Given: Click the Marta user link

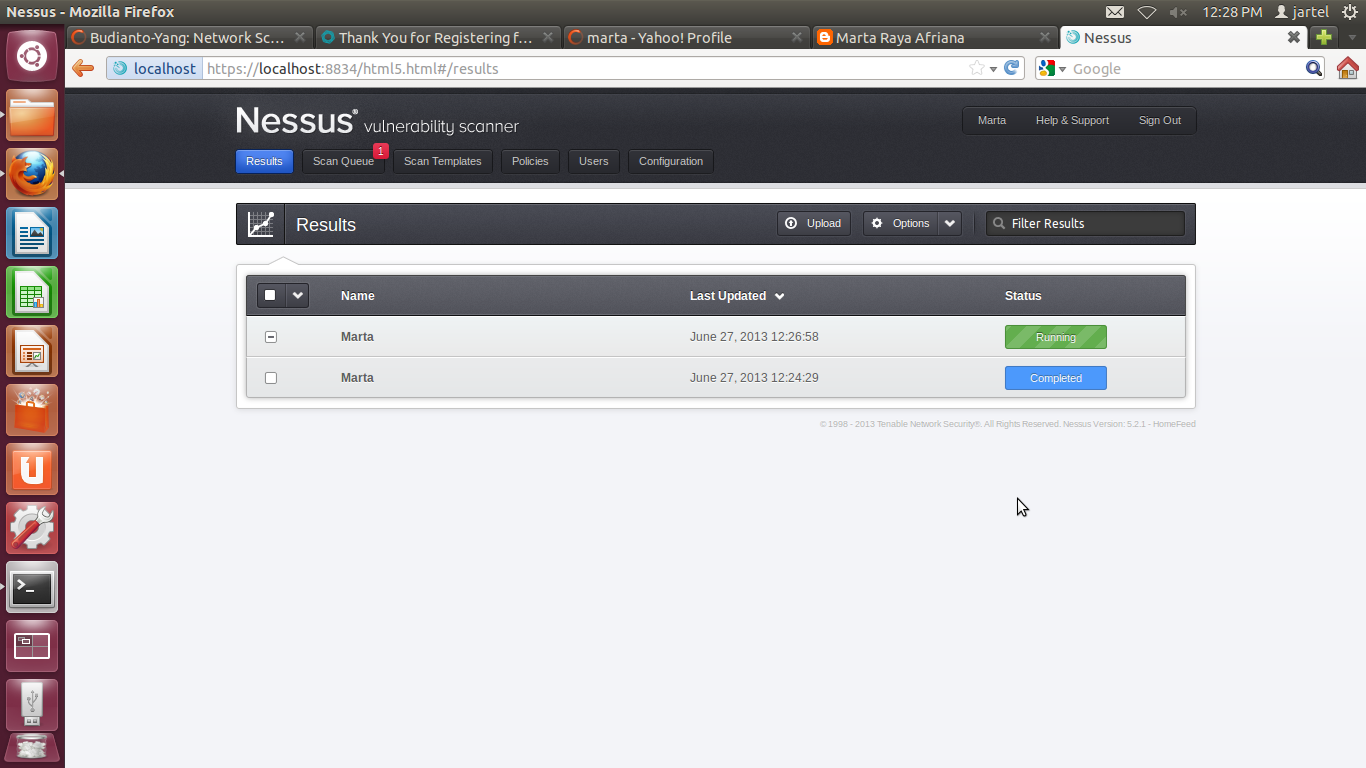Looking at the screenshot, I should pyautogui.click(x=992, y=120).
